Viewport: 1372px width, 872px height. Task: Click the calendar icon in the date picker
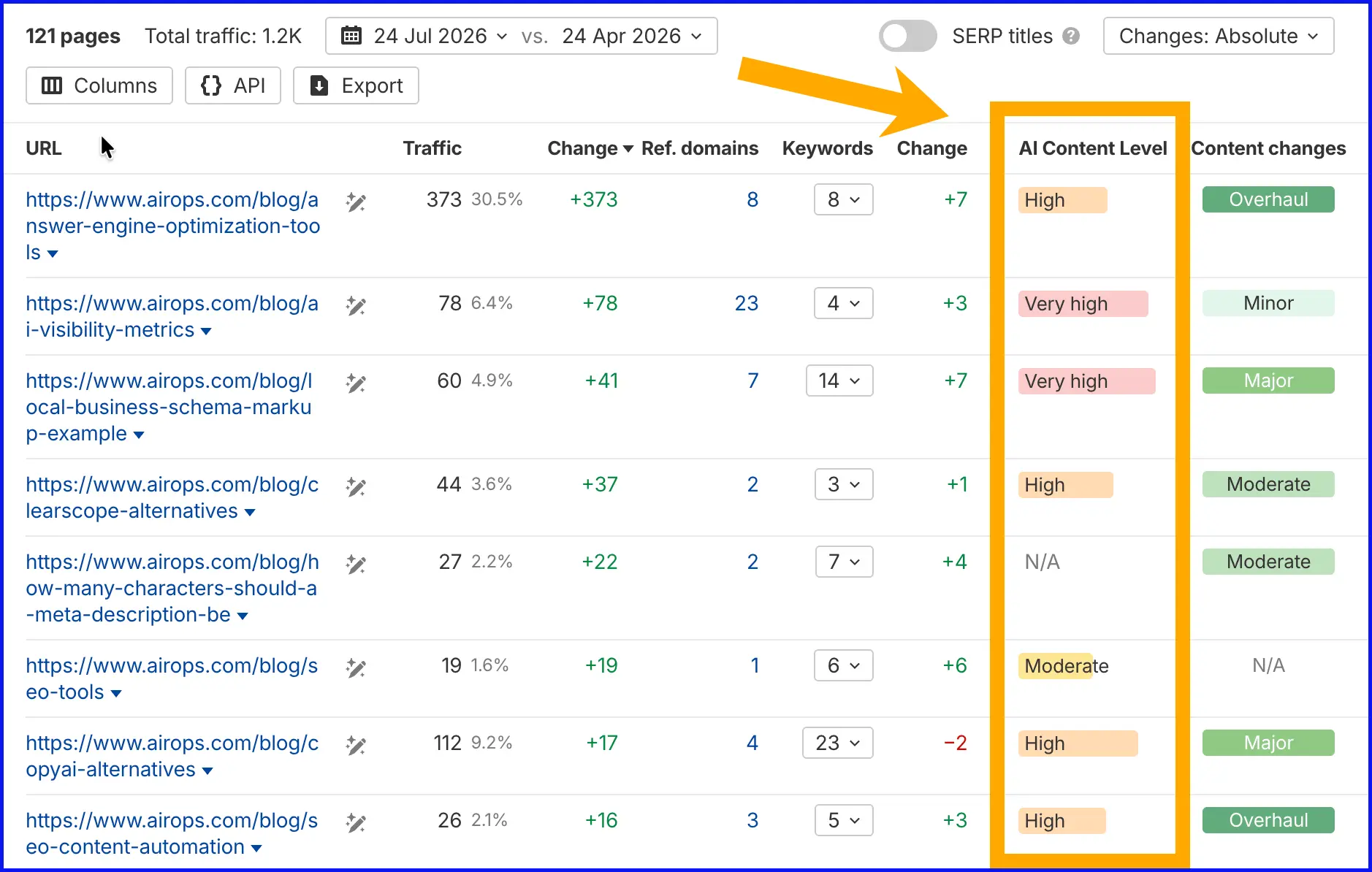click(351, 36)
